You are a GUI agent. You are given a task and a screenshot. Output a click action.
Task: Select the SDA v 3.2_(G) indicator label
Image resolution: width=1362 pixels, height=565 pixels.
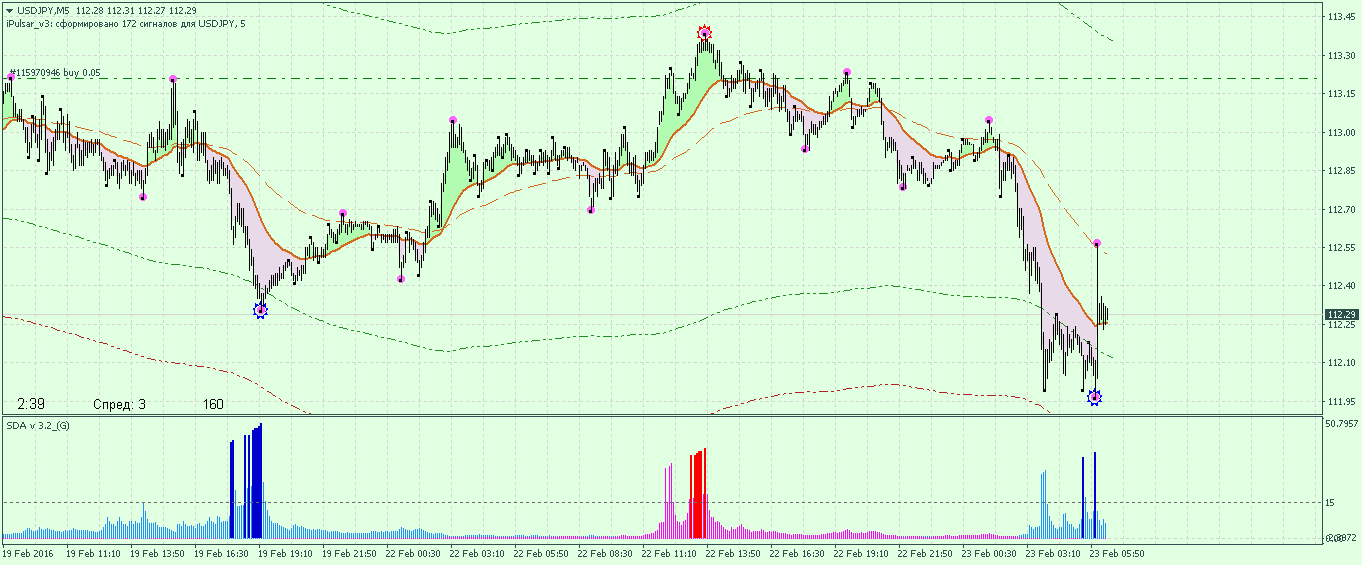[38, 426]
